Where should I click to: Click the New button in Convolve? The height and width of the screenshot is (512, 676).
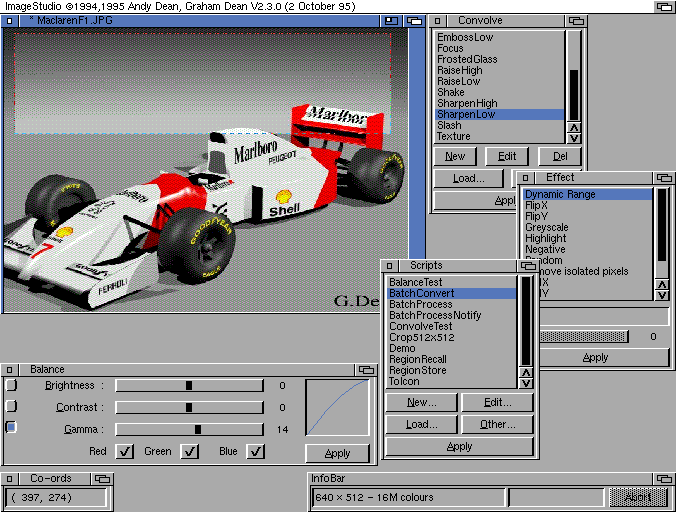(x=455, y=156)
